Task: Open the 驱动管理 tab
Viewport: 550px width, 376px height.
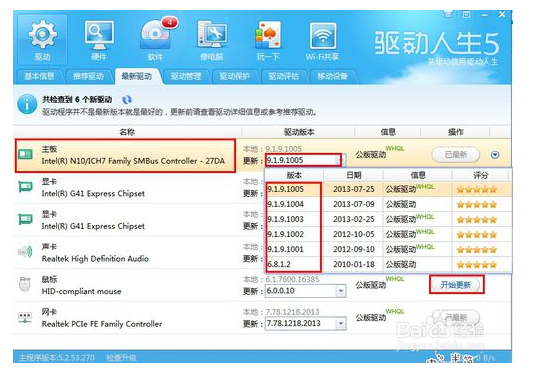Action: click(x=186, y=76)
